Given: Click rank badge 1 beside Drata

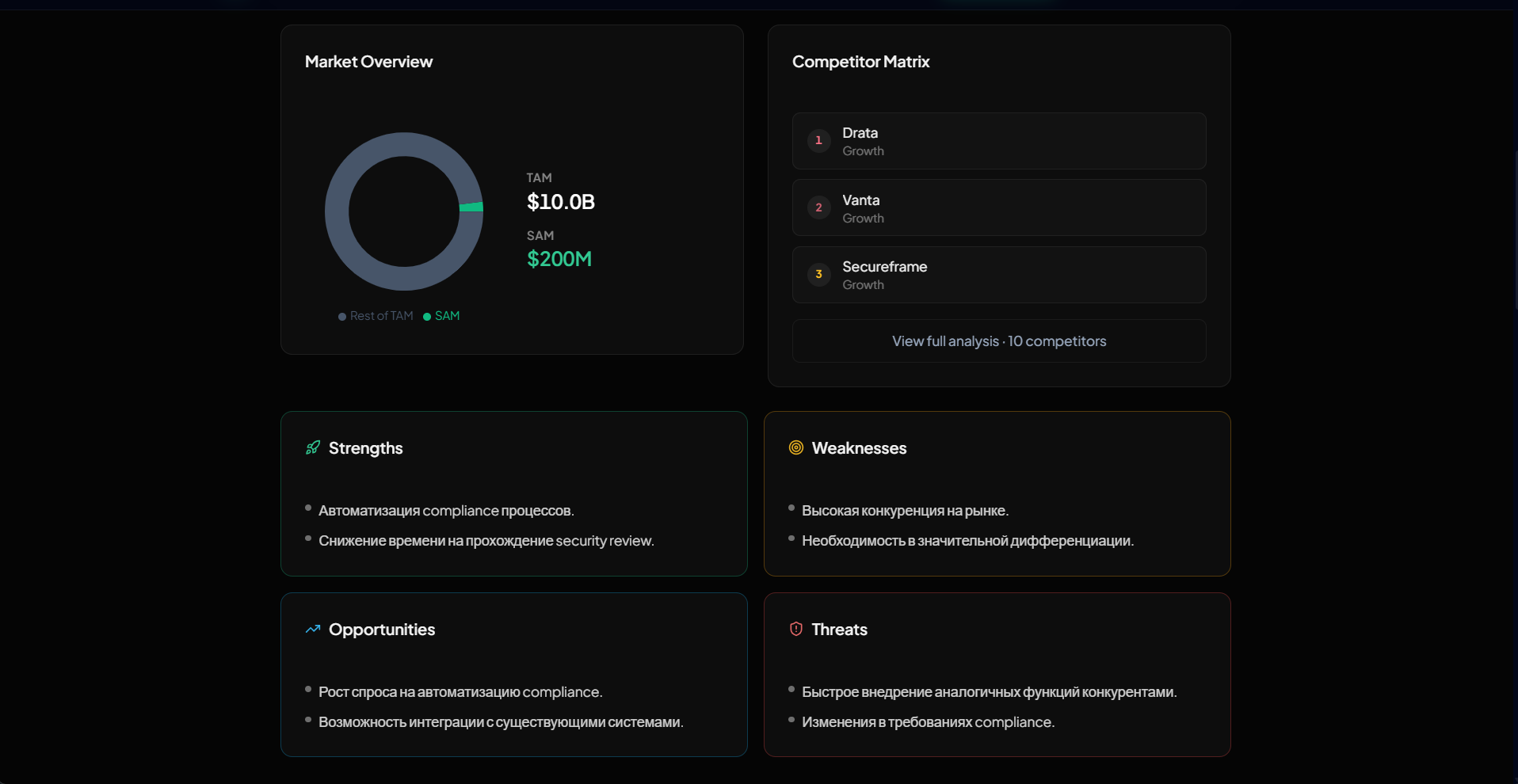Looking at the screenshot, I should (818, 140).
